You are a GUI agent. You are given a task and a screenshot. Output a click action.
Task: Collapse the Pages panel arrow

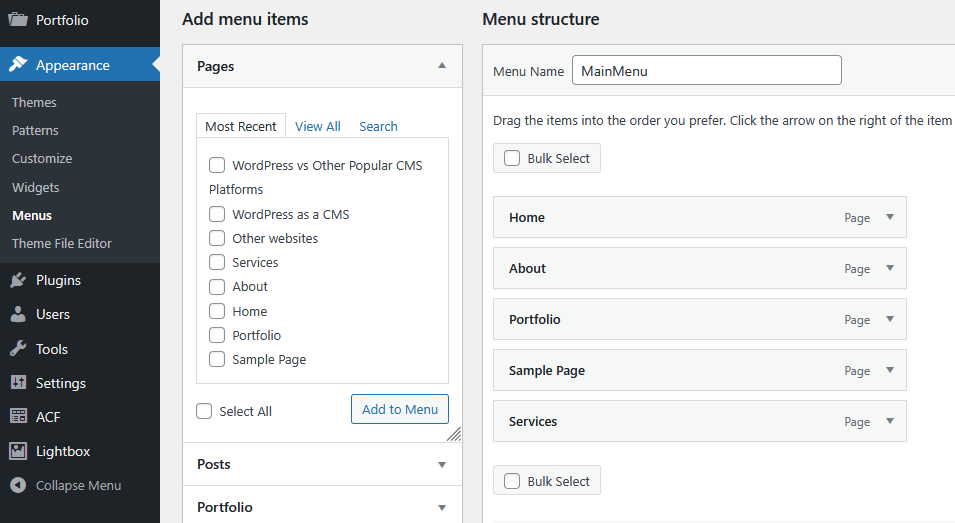click(442, 66)
